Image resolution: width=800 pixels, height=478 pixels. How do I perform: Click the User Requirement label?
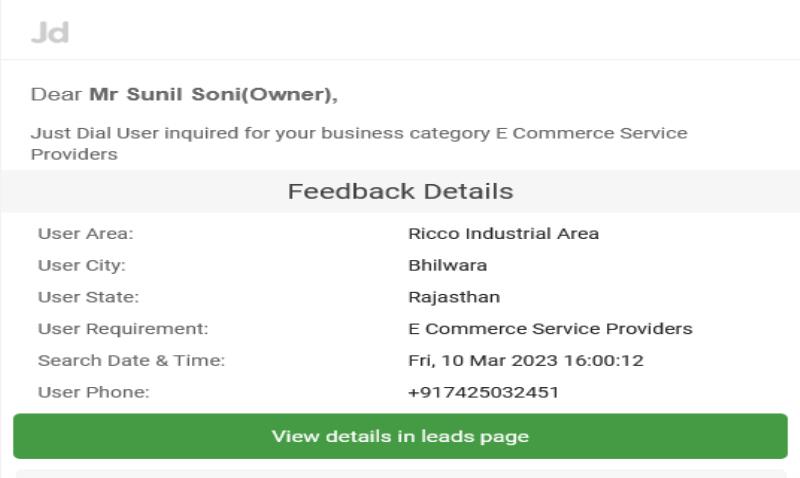[123, 329]
